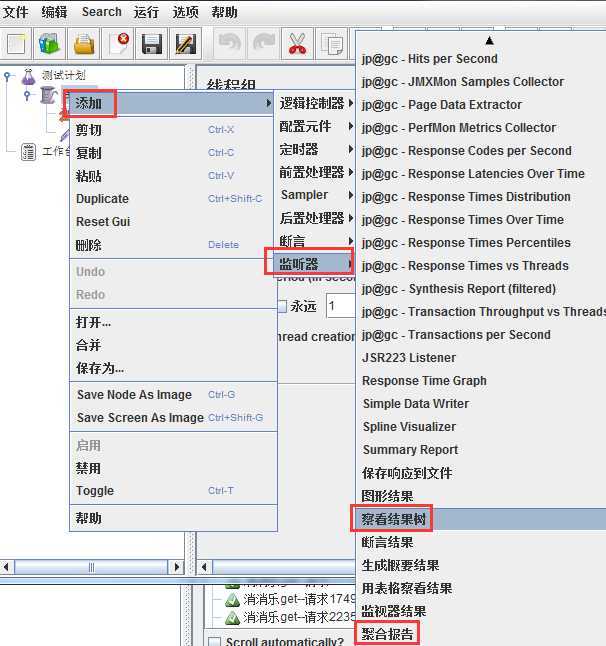Choose 删除 in the context menu
The width and height of the screenshot is (606, 646).
[x=172, y=245]
